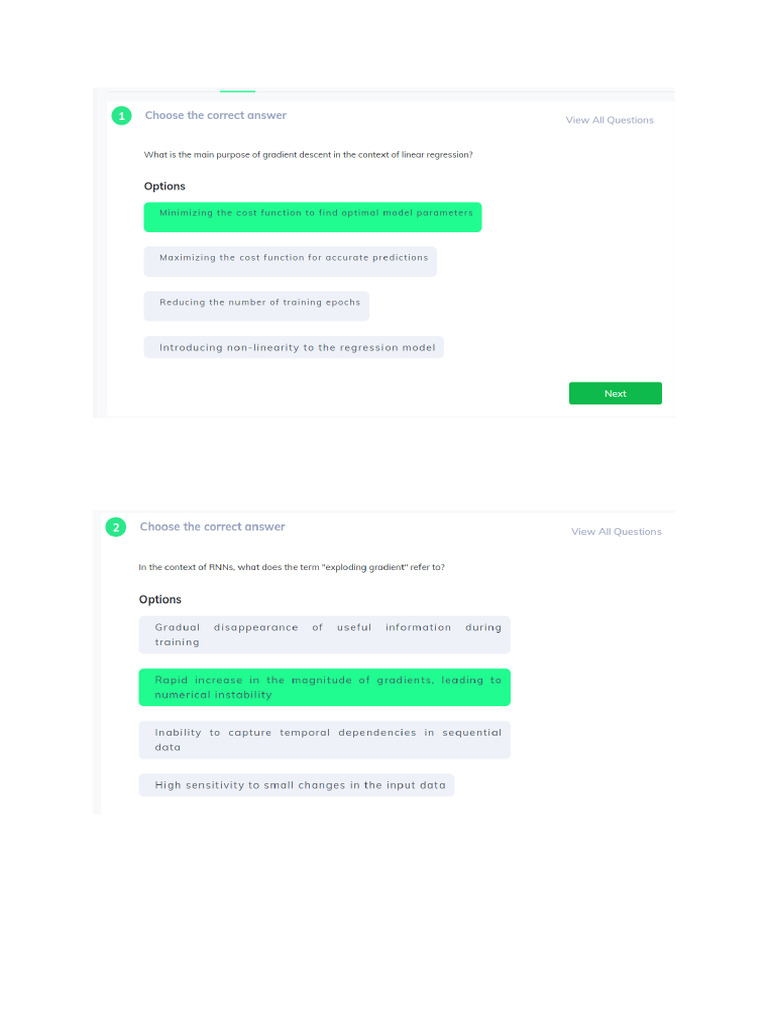Click the green number 1 question badge
This screenshot has height=1024, width=768.
(122, 116)
